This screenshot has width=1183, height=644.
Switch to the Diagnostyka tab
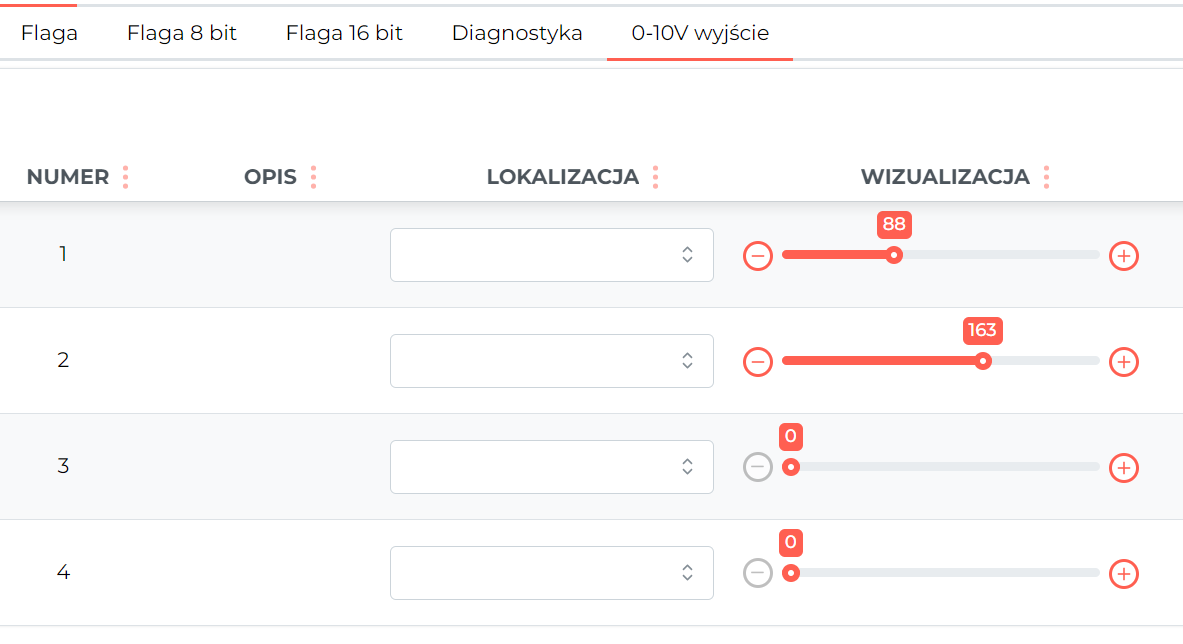(x=517, y=33)
